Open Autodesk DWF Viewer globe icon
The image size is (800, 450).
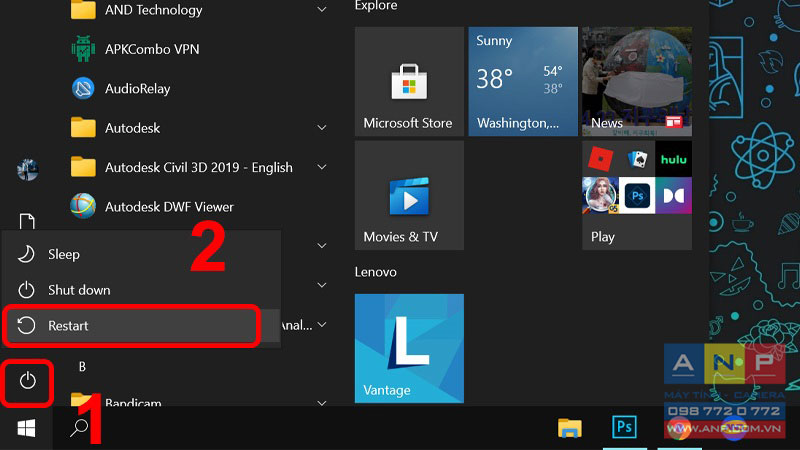click(x=83, y=206)
